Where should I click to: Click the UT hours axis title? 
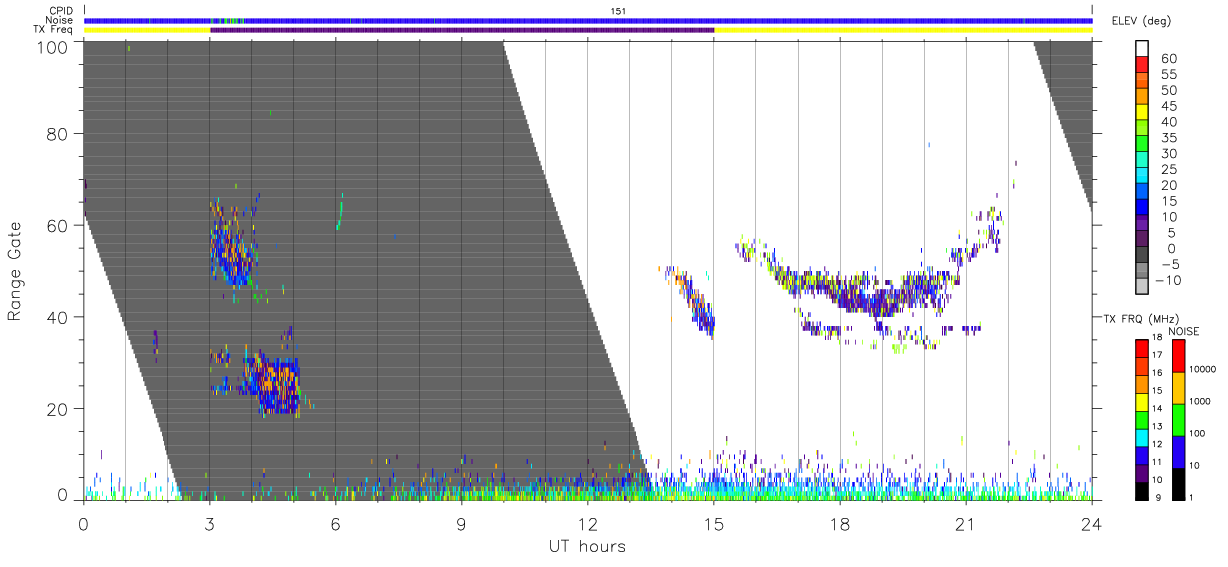point(587,547)
